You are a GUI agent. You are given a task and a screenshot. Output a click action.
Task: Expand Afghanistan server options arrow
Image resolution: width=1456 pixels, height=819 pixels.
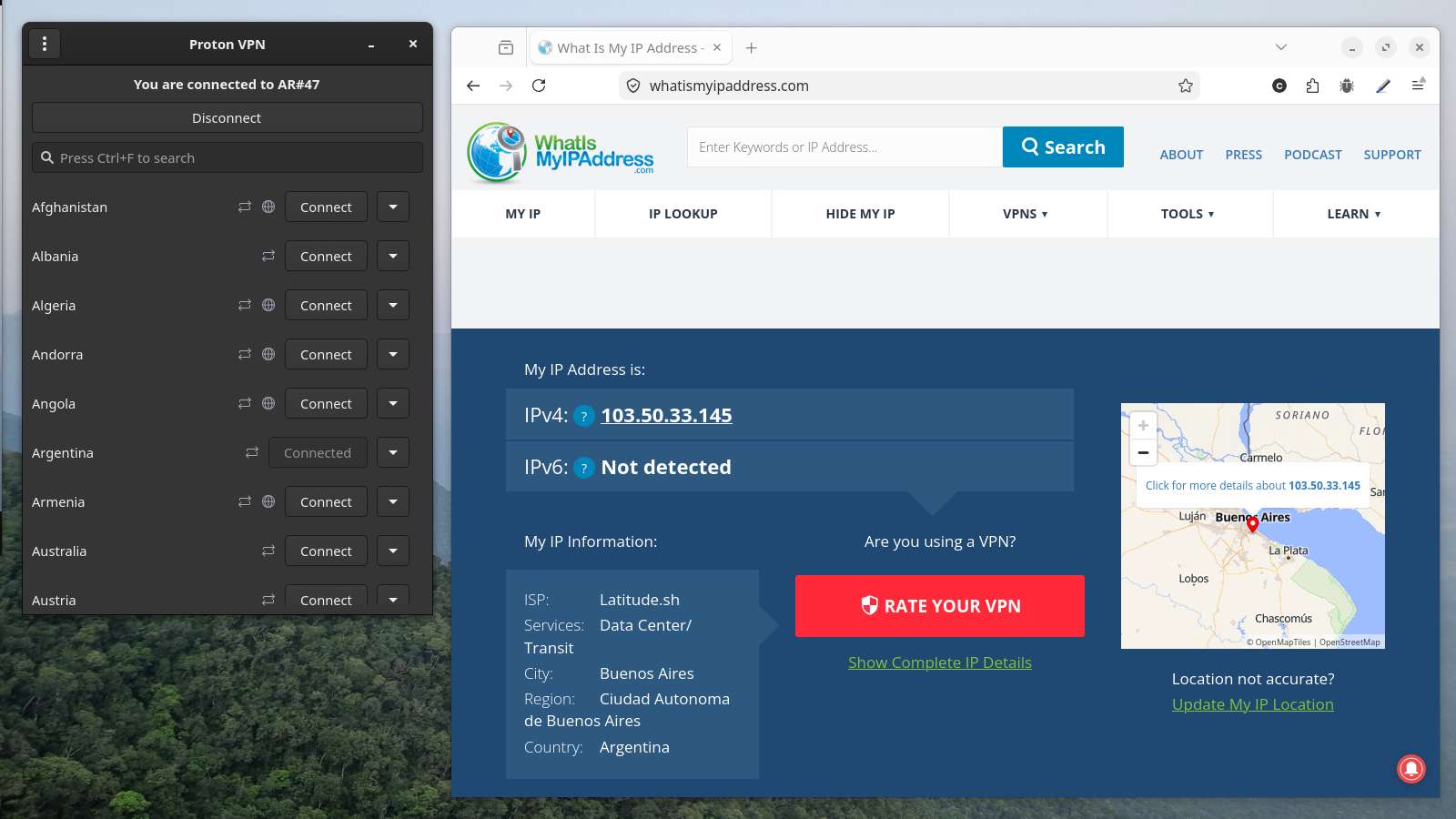pyautogui.click(x=393, y=207)
